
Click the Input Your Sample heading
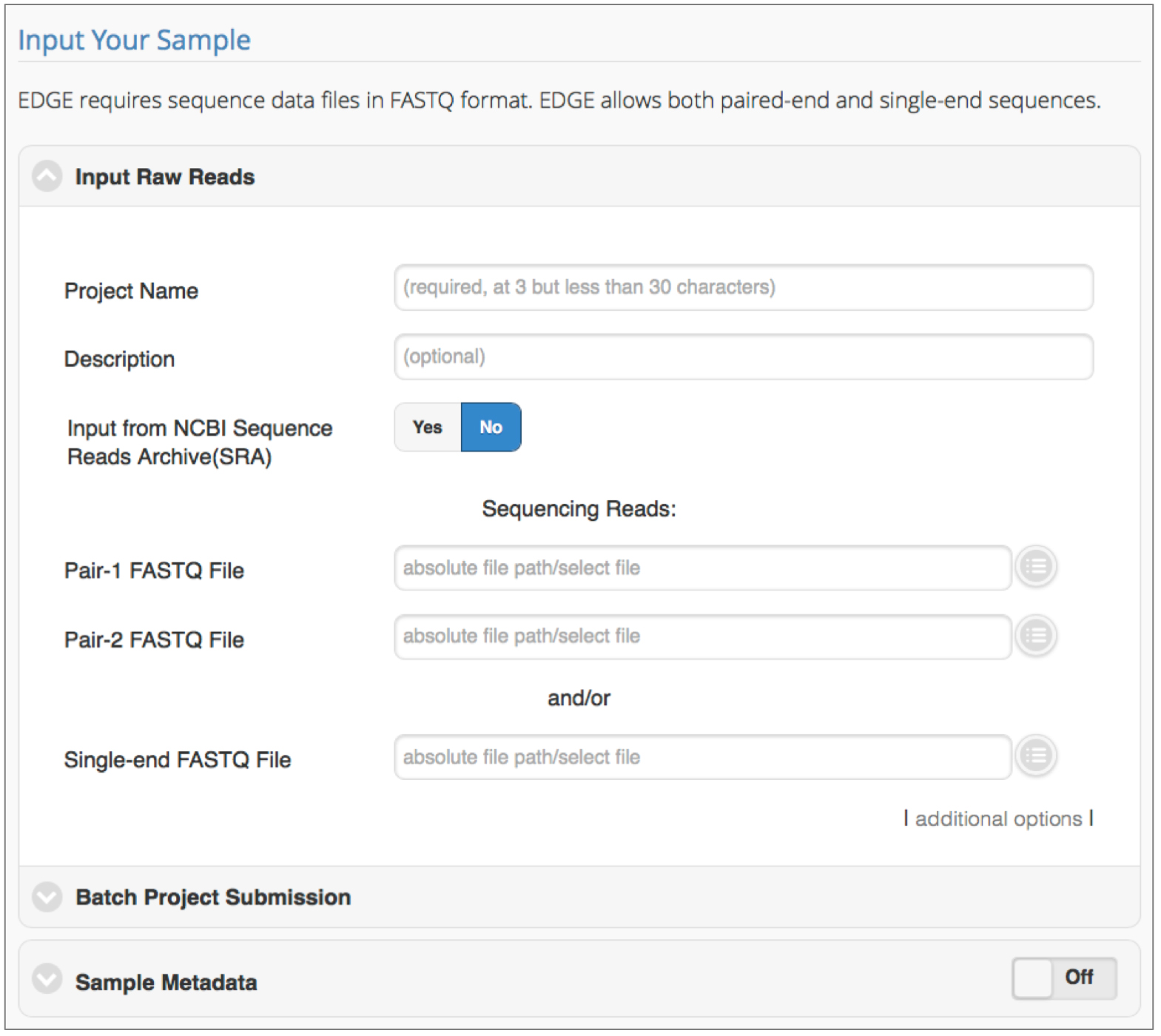coord(135,40)
